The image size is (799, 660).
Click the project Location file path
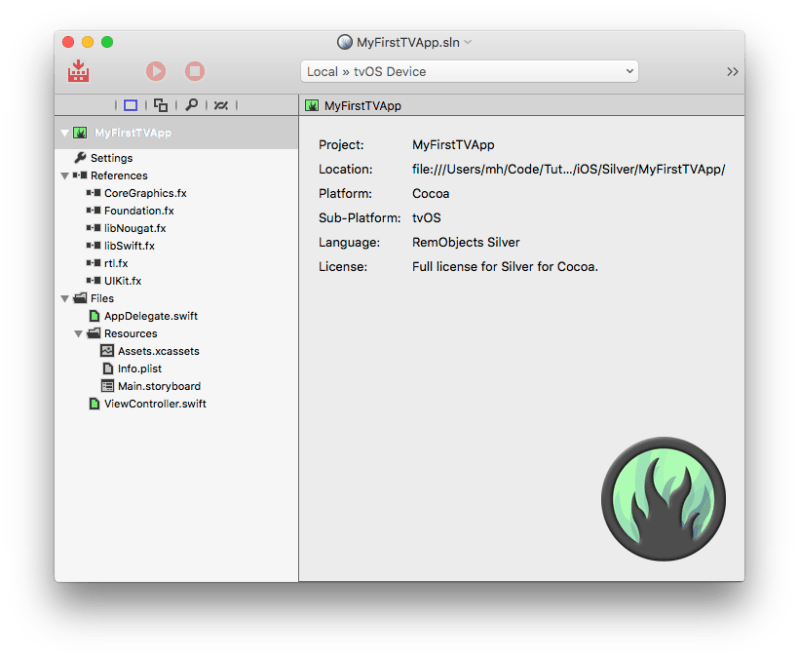tap(569, 169)
